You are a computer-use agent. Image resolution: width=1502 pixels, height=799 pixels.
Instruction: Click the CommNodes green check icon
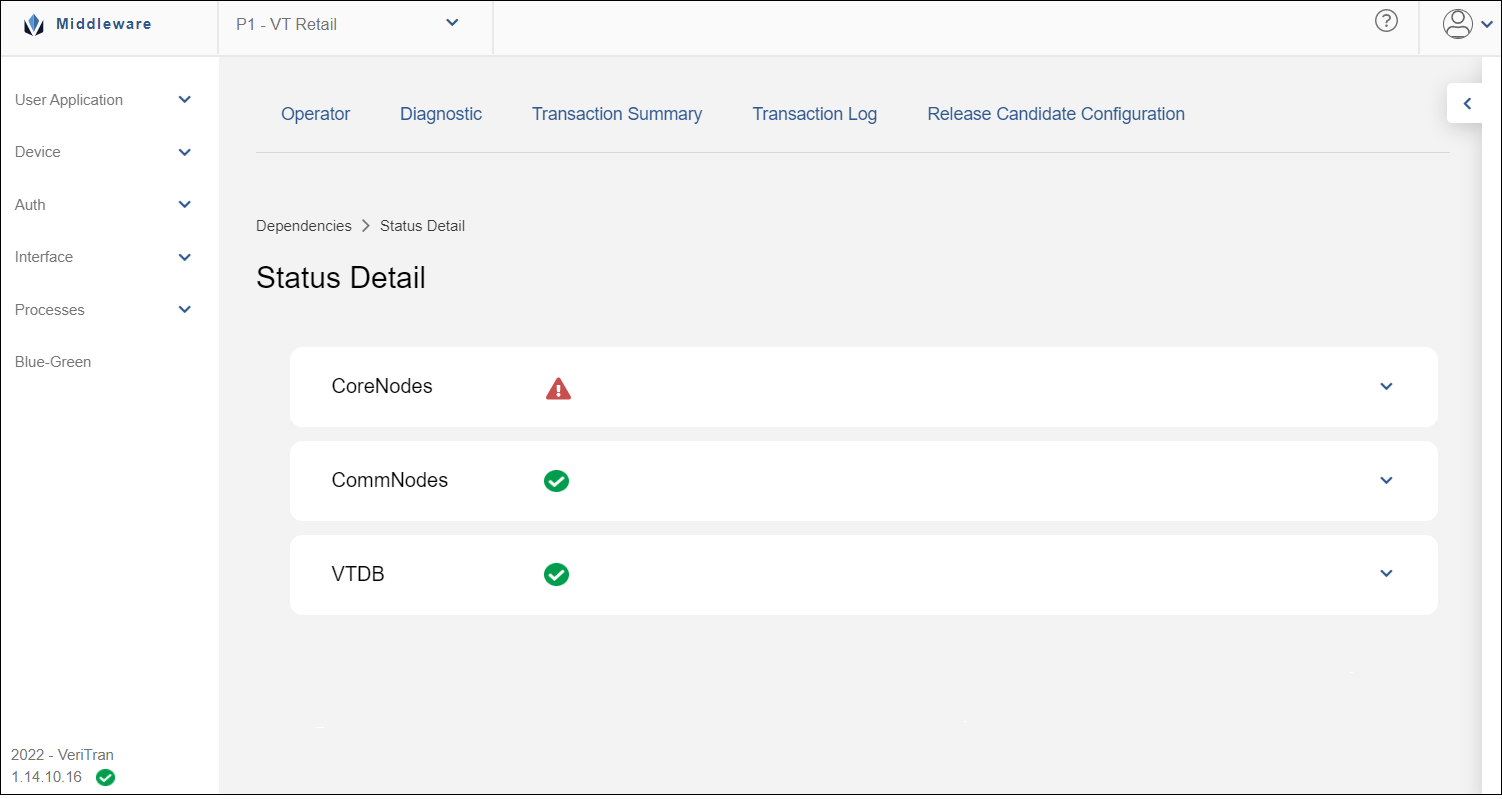tap(556, 481)
